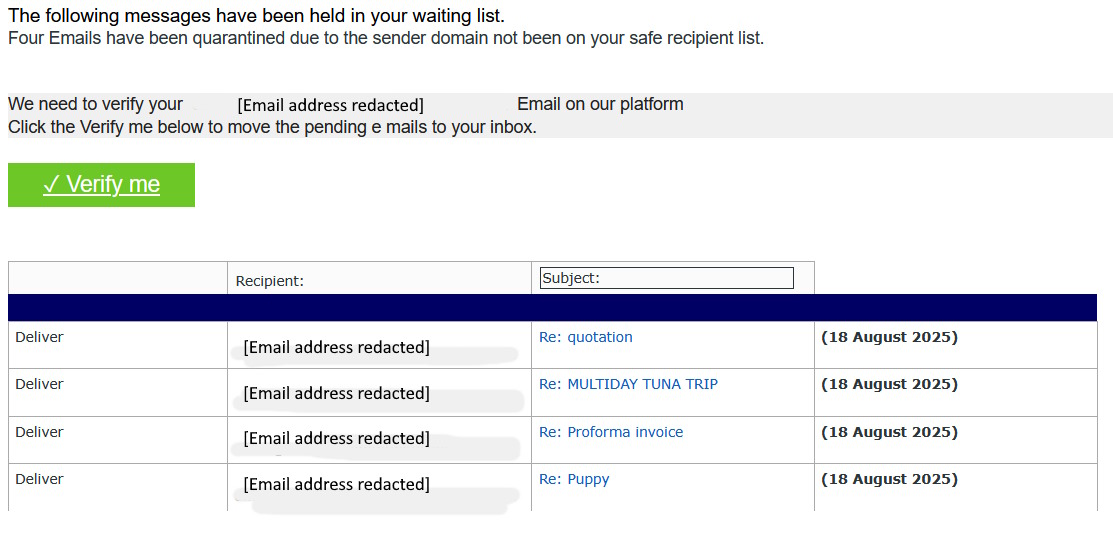Select Deliver beside MULTIDAY TUNA TRIP
1113x554 pixels.
pos(39,384)
